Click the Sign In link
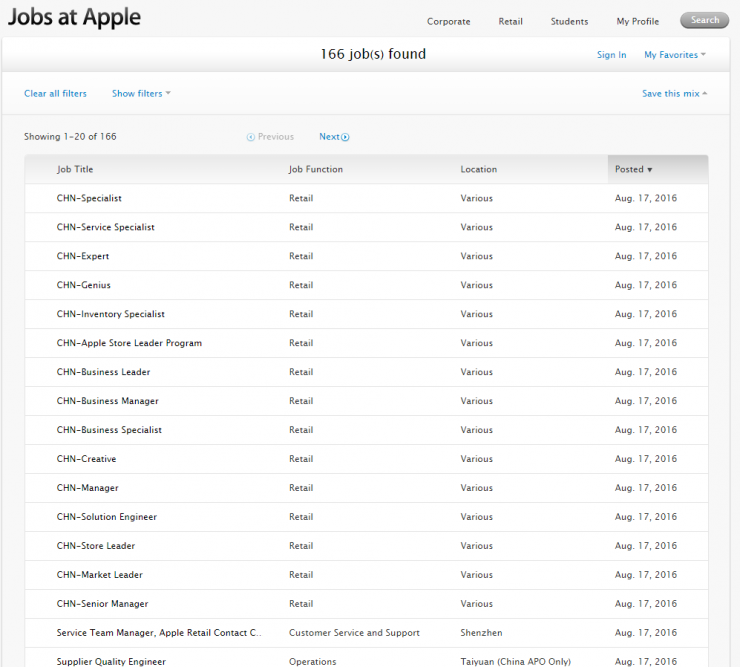Viewport: 740px width, 667px height. [611, 55]
